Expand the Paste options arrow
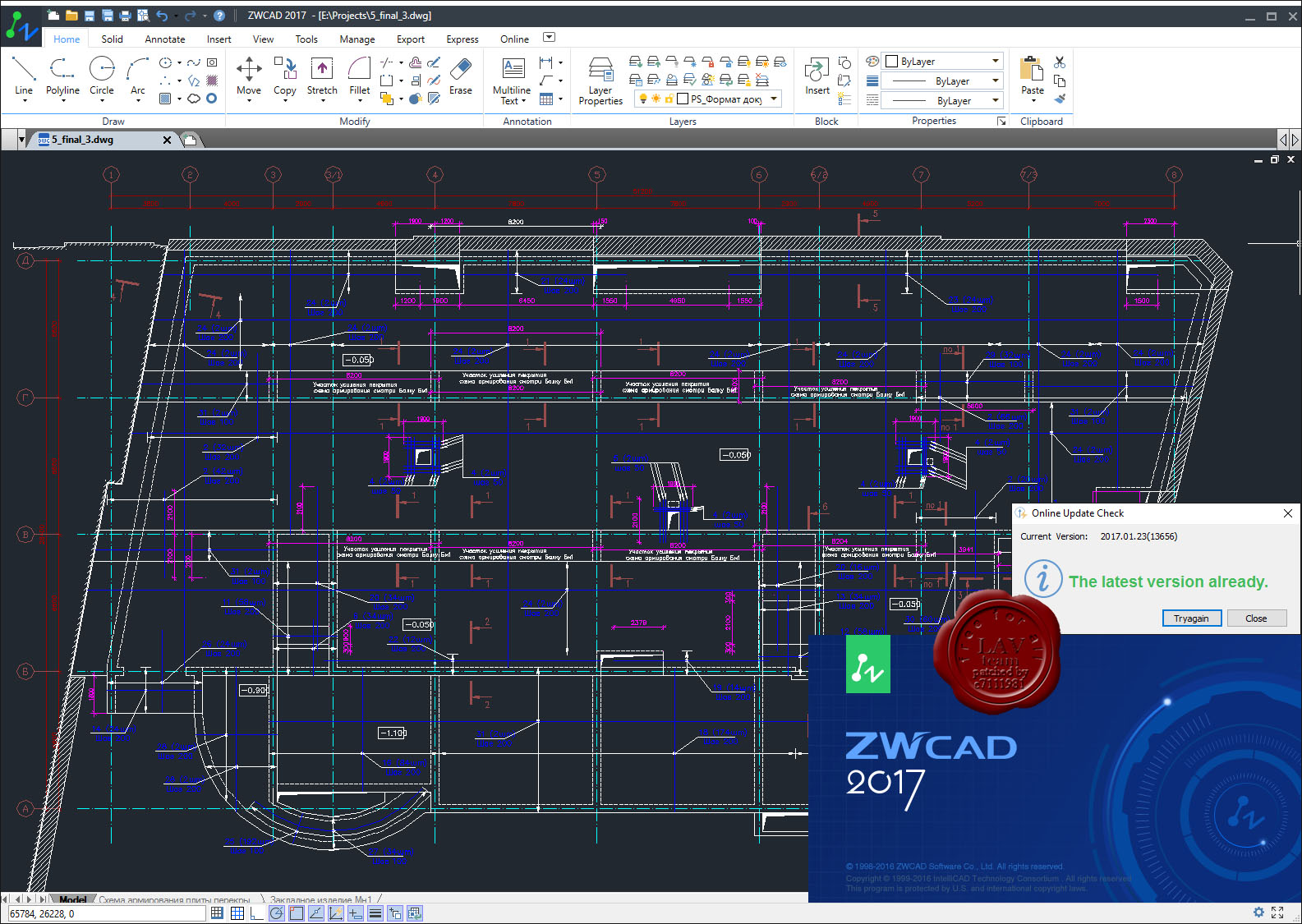Image resolution: width=1302 pixels, height=924 pixels. (x=1033, y=101)
